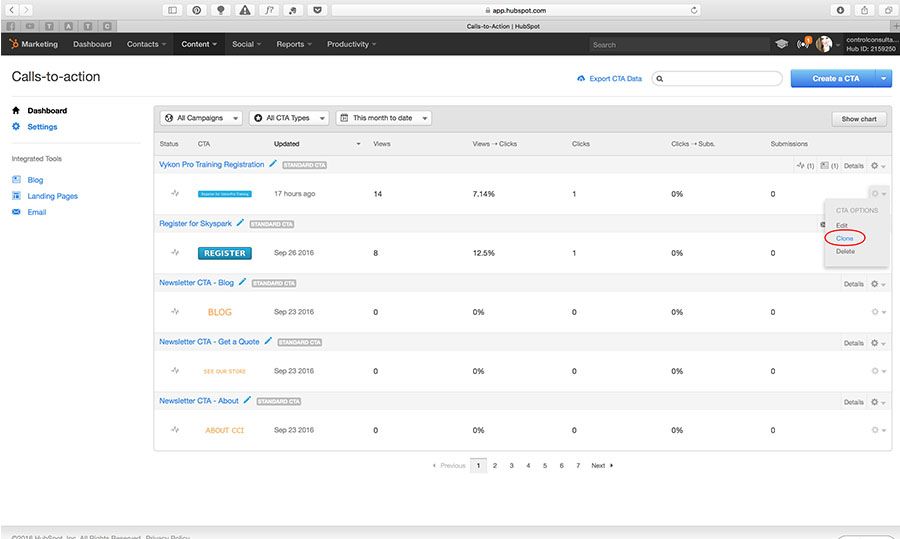The width and height of the screenshot is (900, 539).
Task: Open the Productivity menu
Action: (x=351, y=44)
